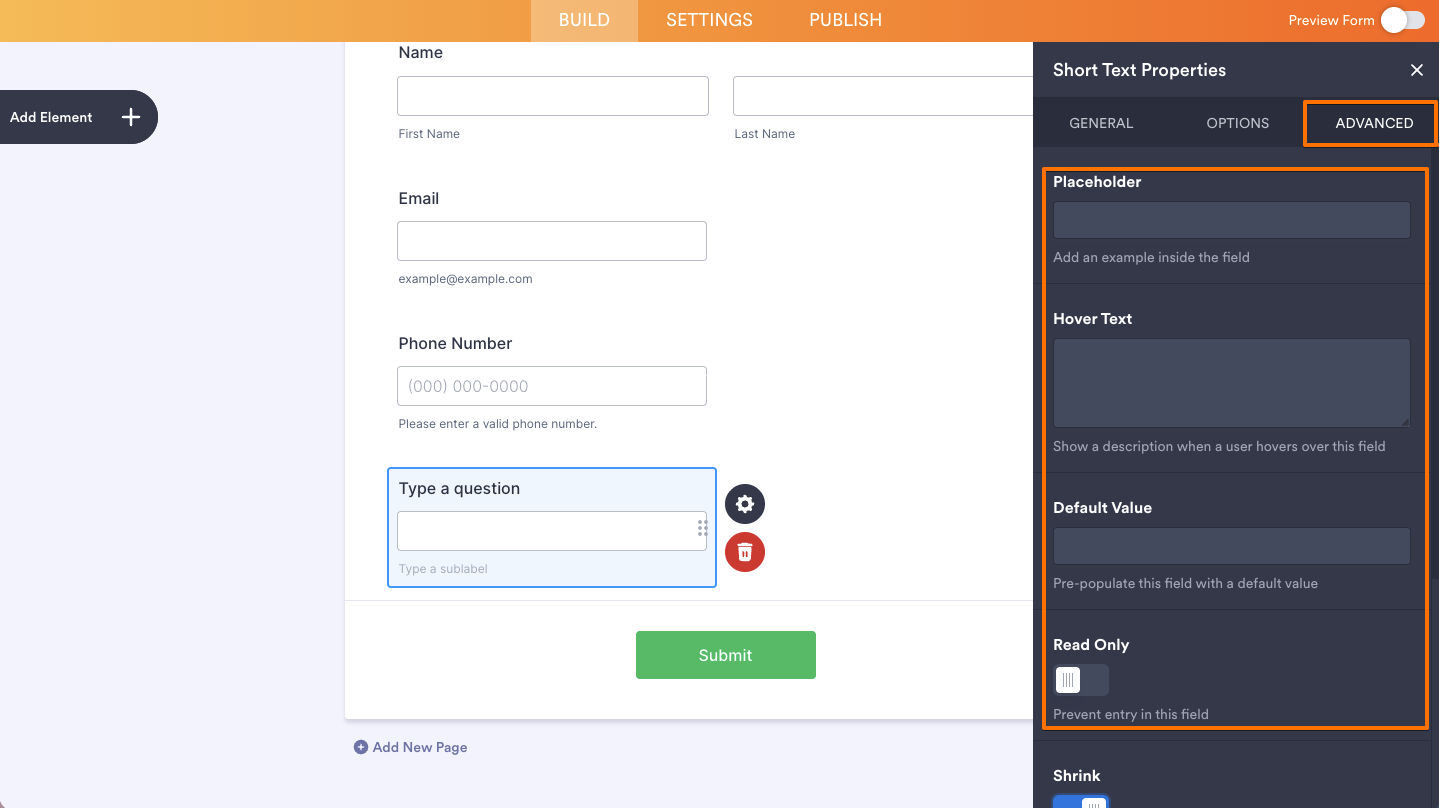Edit the 'Type a question' label

pos(459,488)
